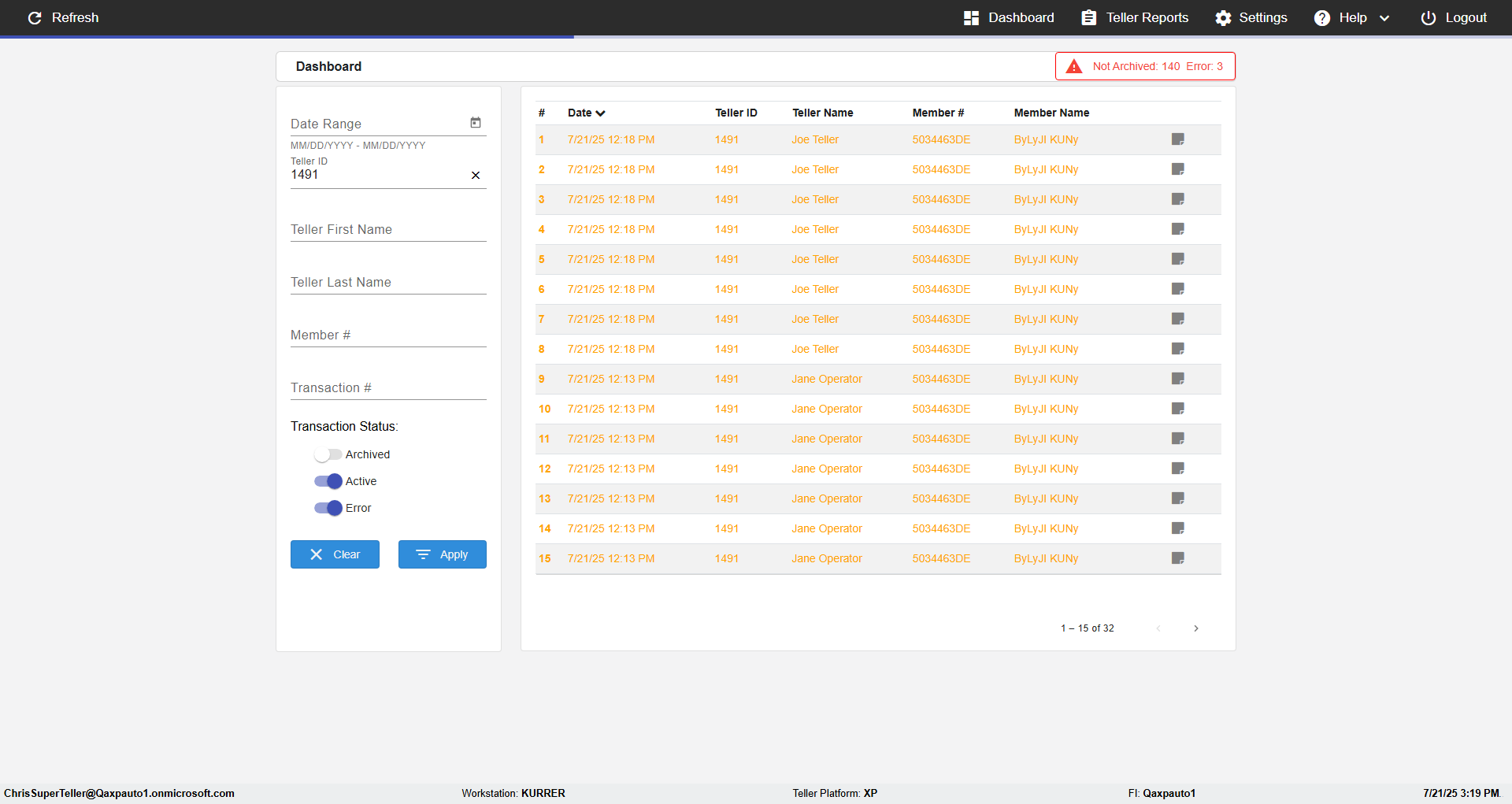Enable the Archived status toggle
The height and width of the screenshot is (804, 1512).
click(x=328, y=454)
